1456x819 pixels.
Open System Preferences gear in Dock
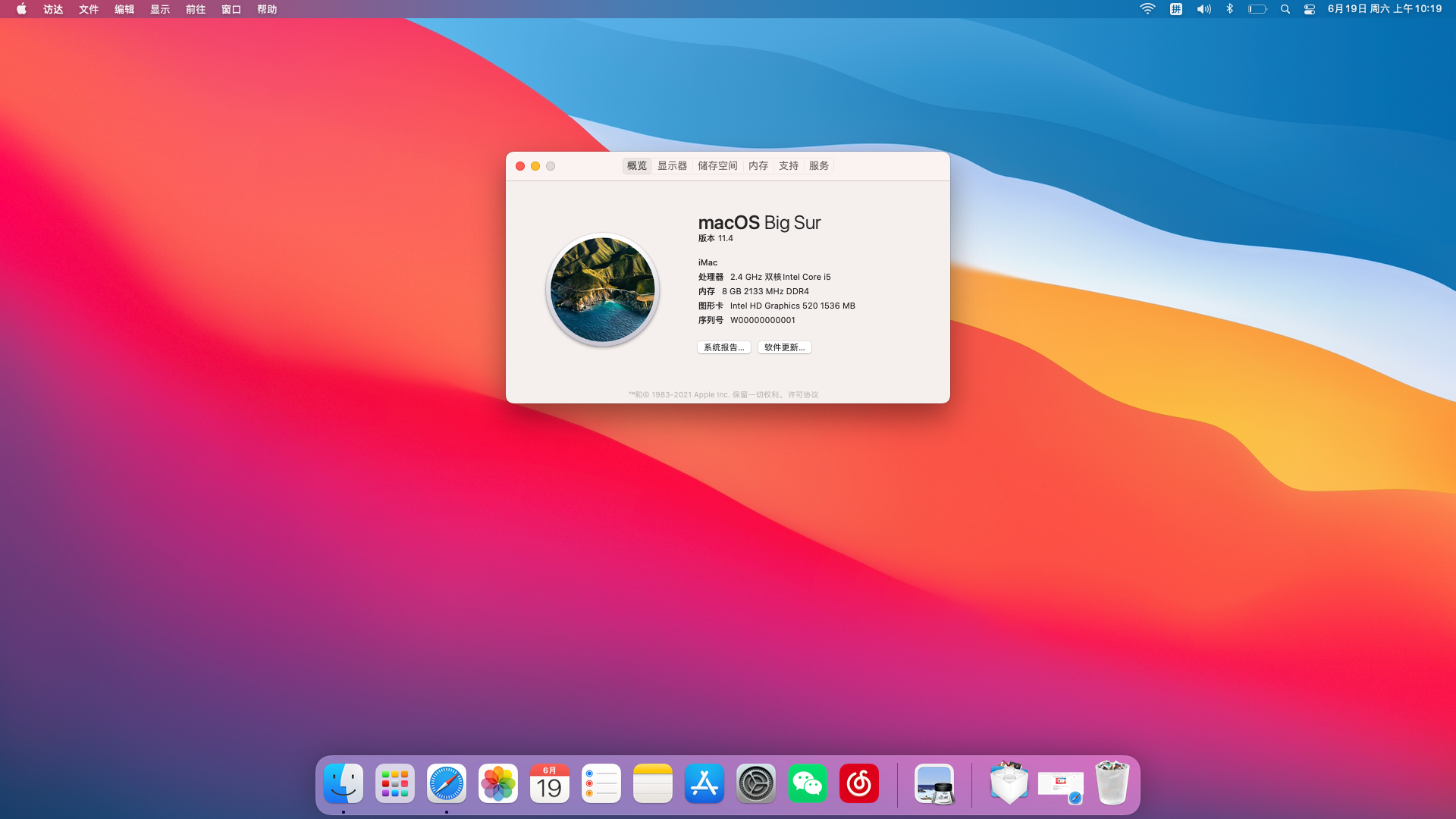756,783
